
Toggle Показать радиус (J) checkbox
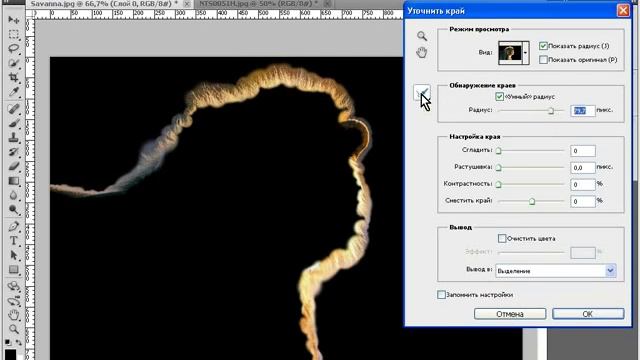coord(543,46)
